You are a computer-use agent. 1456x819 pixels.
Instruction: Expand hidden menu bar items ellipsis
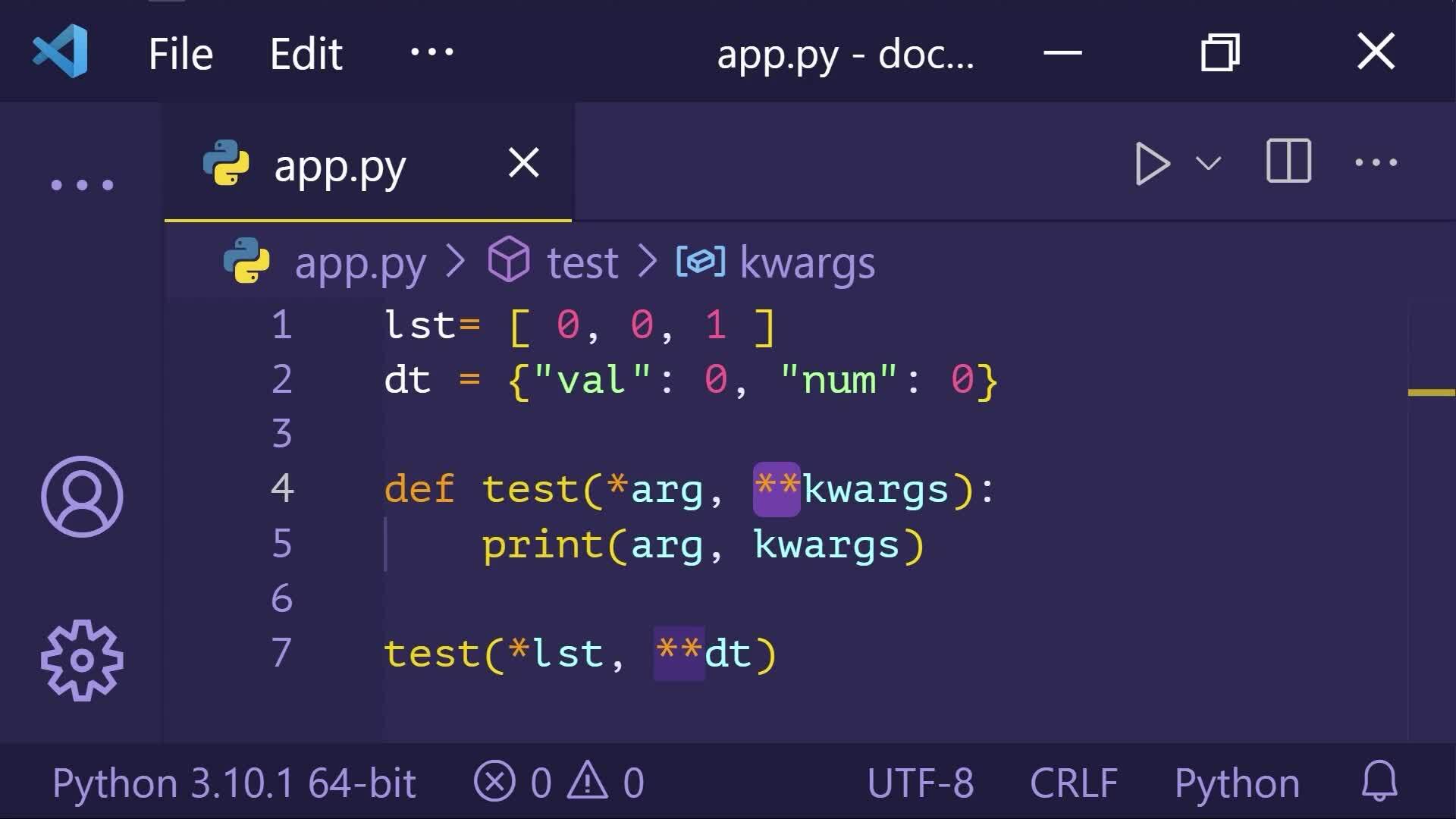click(x=431, y=52)
